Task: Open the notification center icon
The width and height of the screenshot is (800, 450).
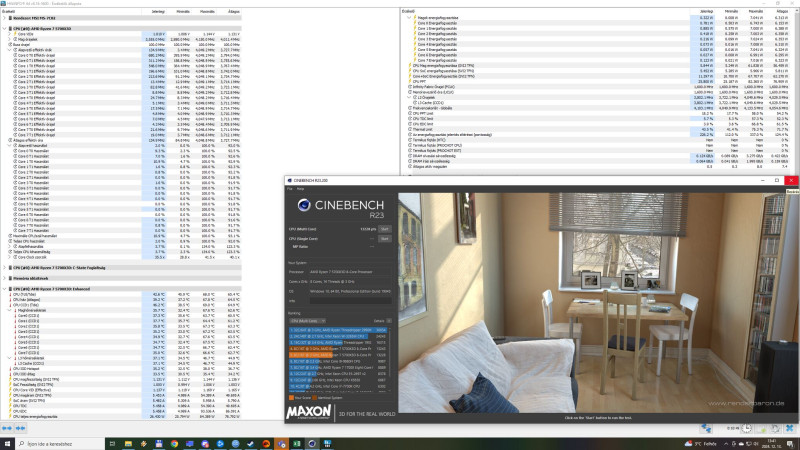Action: [x=790, y=444]
